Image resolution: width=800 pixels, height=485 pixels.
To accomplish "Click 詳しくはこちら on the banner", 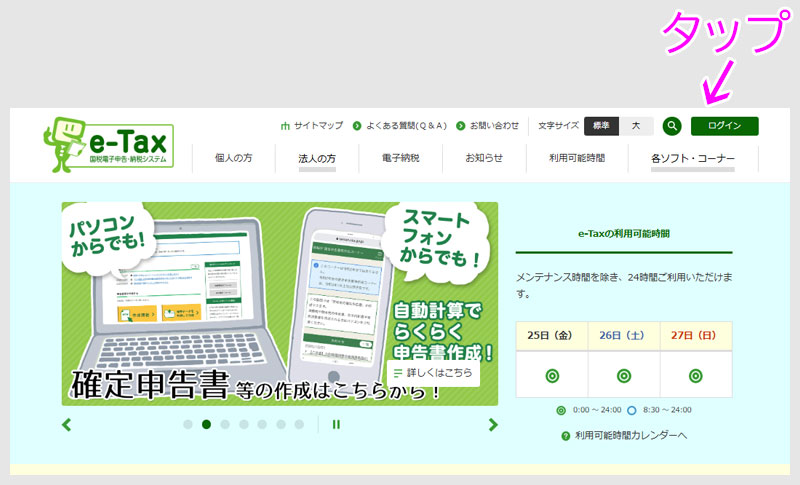I will tap(433, 373).
